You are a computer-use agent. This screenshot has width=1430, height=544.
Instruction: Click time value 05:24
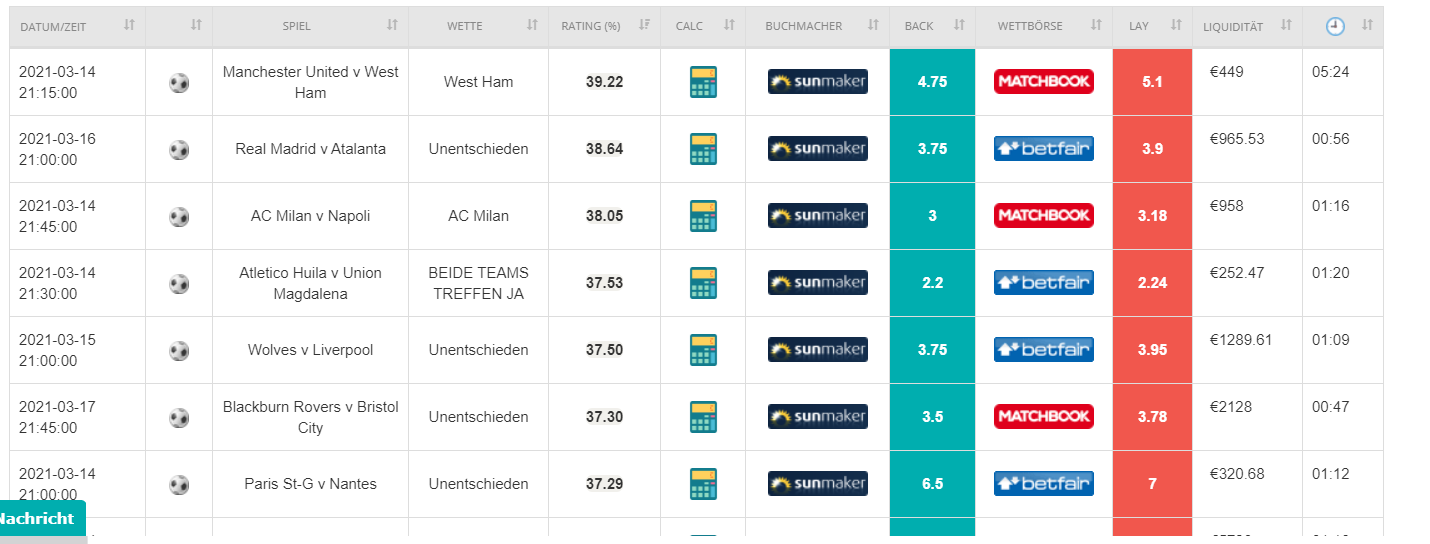(1330, 72)
